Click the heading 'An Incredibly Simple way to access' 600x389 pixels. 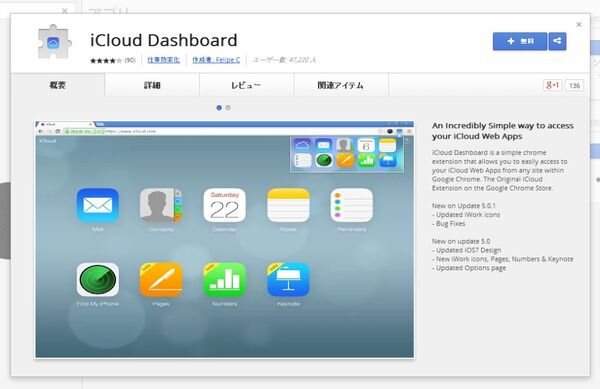(x=502, y=125)
